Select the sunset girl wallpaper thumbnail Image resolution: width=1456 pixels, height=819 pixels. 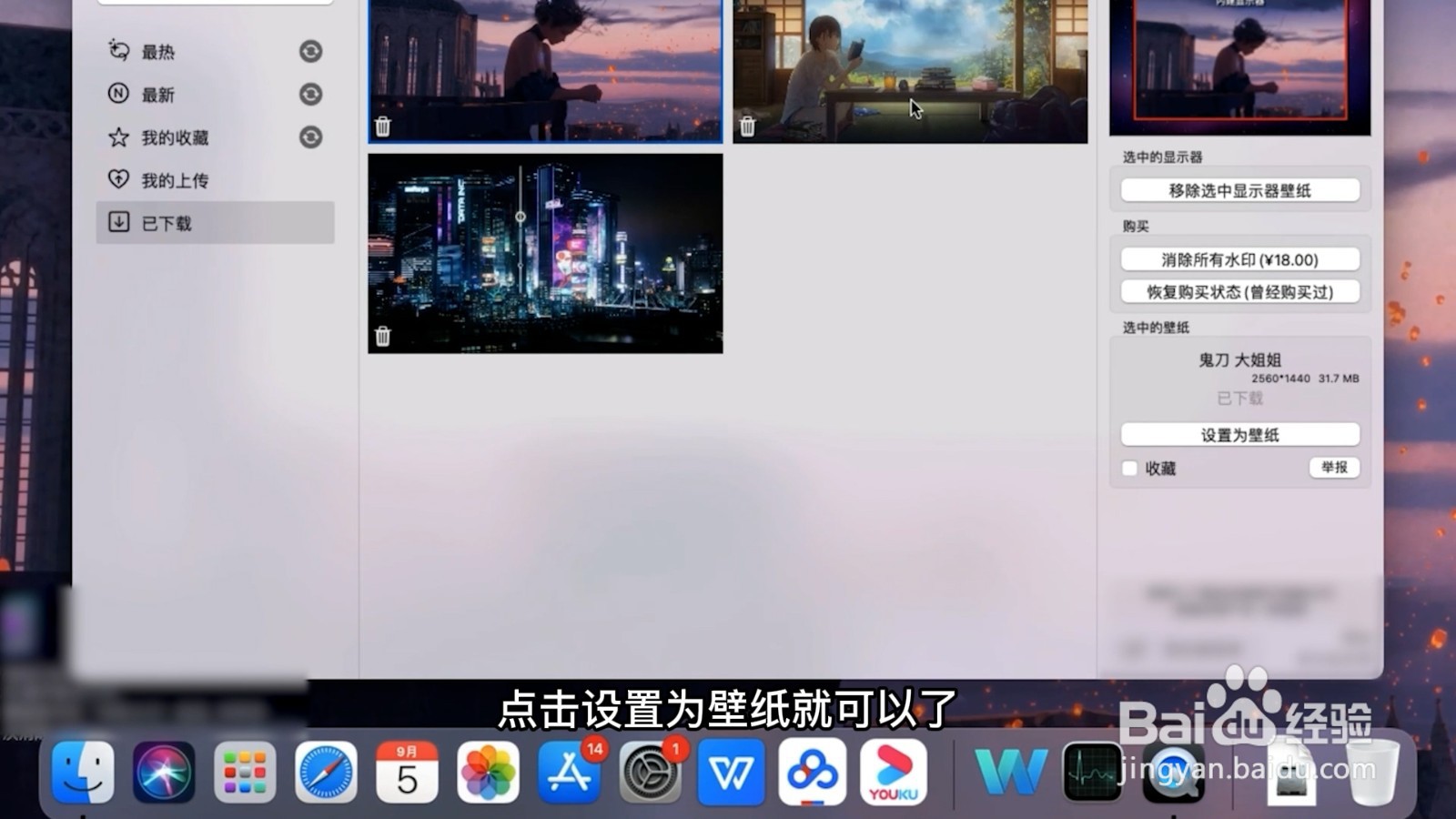click(546, 71)
